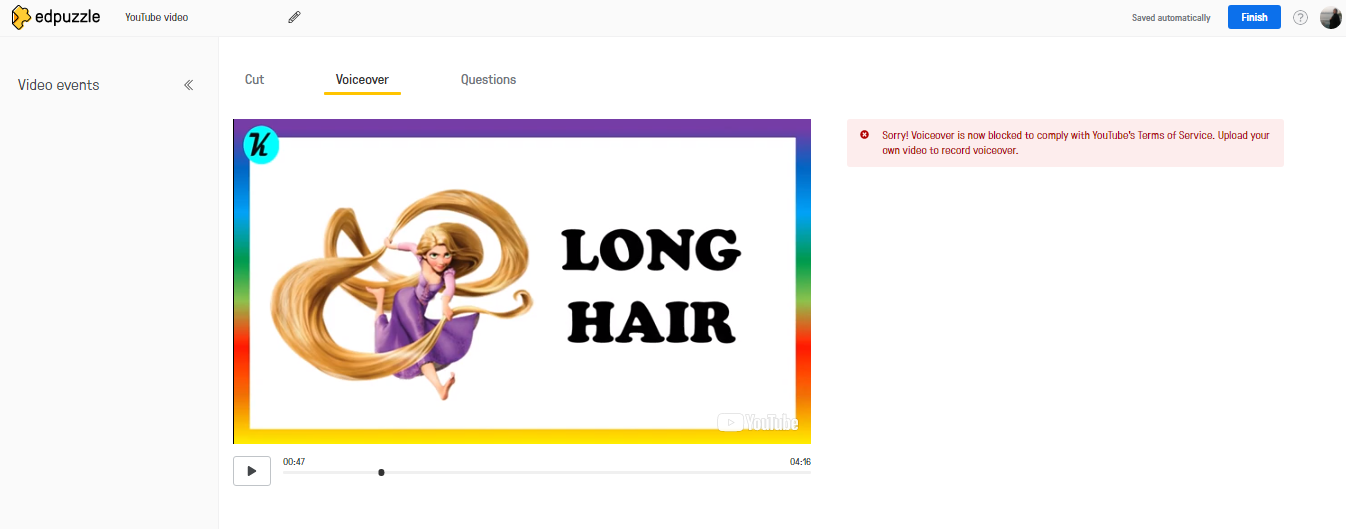Open the user profile avatar
Image resolution: width=1346 pixels, height=529 pixels.
tap(1330, 17)
